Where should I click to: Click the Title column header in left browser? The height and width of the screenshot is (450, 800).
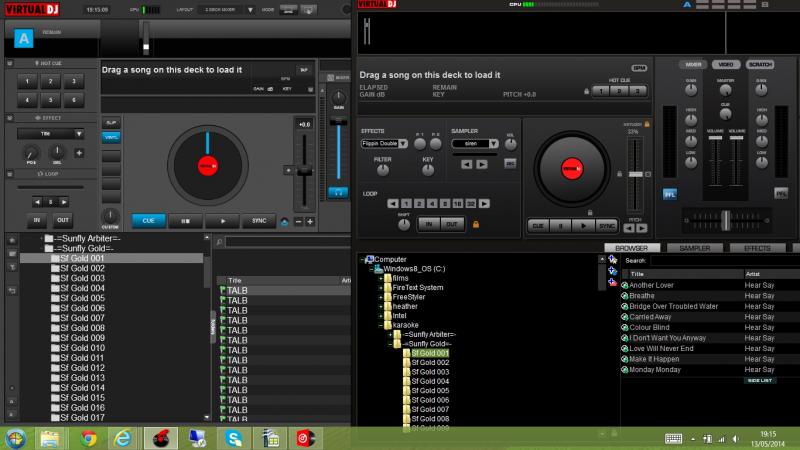pyautogui.click(x=235, y=281)
